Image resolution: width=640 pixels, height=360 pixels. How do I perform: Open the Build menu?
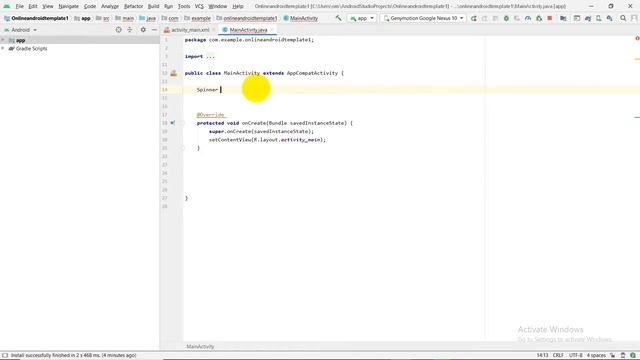coord(153,6)
